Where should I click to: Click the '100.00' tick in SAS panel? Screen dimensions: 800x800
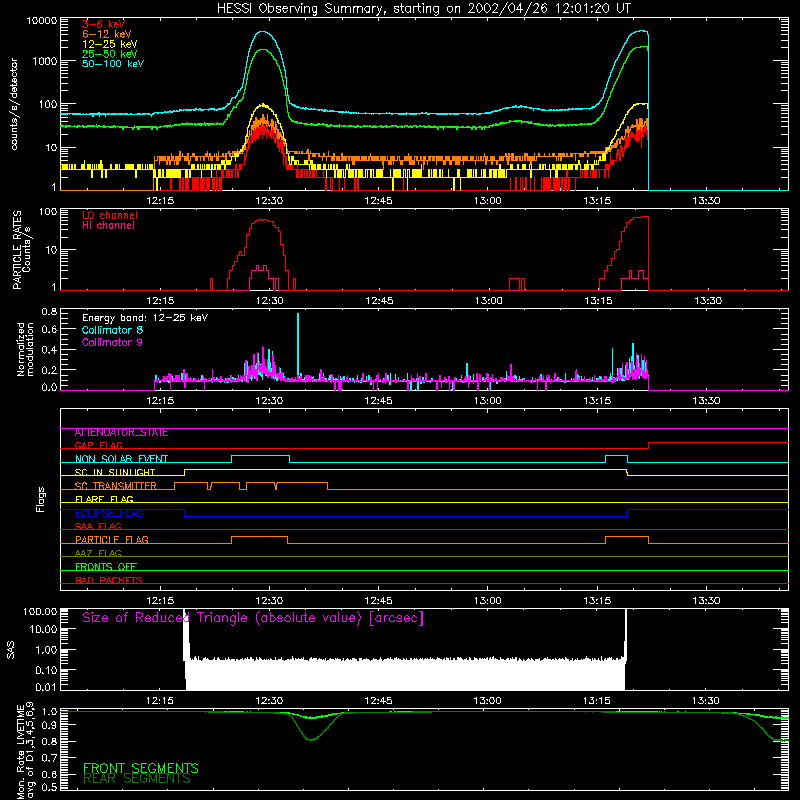click(40, 612)
